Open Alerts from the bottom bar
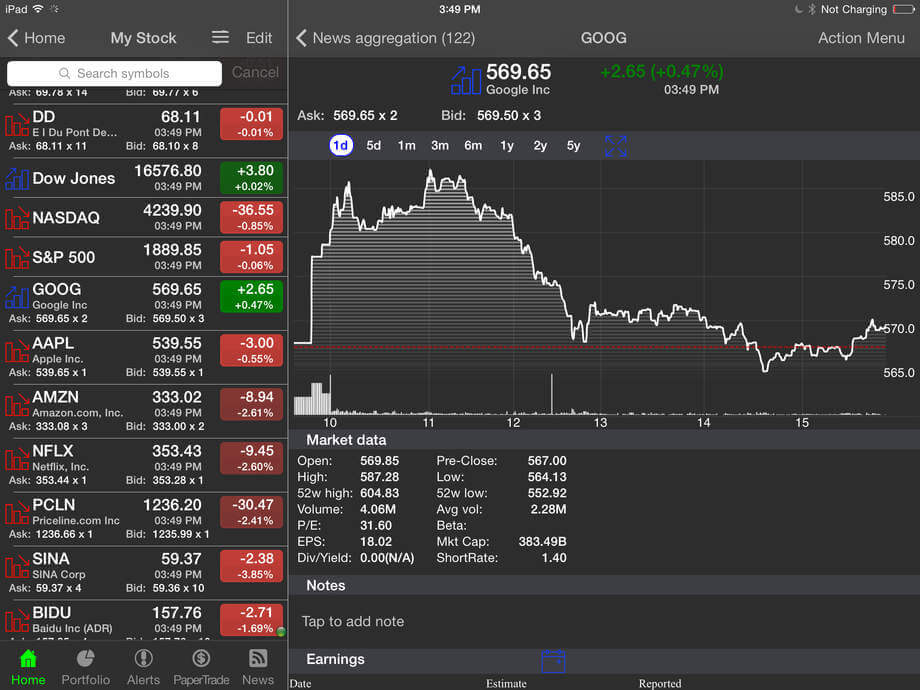The image size is (920, 690). click(143, 658)
